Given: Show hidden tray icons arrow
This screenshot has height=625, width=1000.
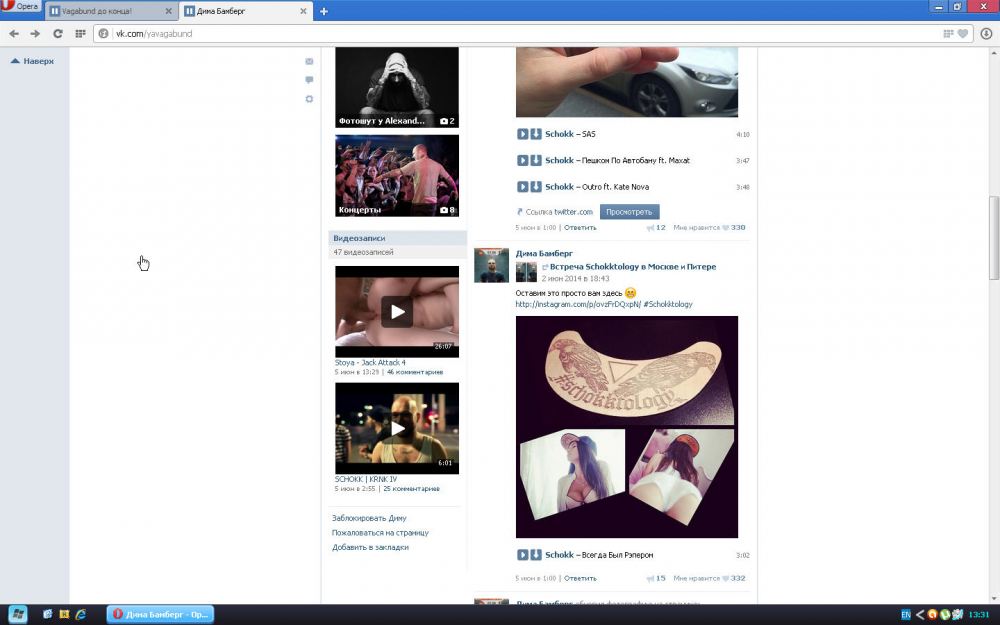Looking at the screenshot, I should click(920, 615).
